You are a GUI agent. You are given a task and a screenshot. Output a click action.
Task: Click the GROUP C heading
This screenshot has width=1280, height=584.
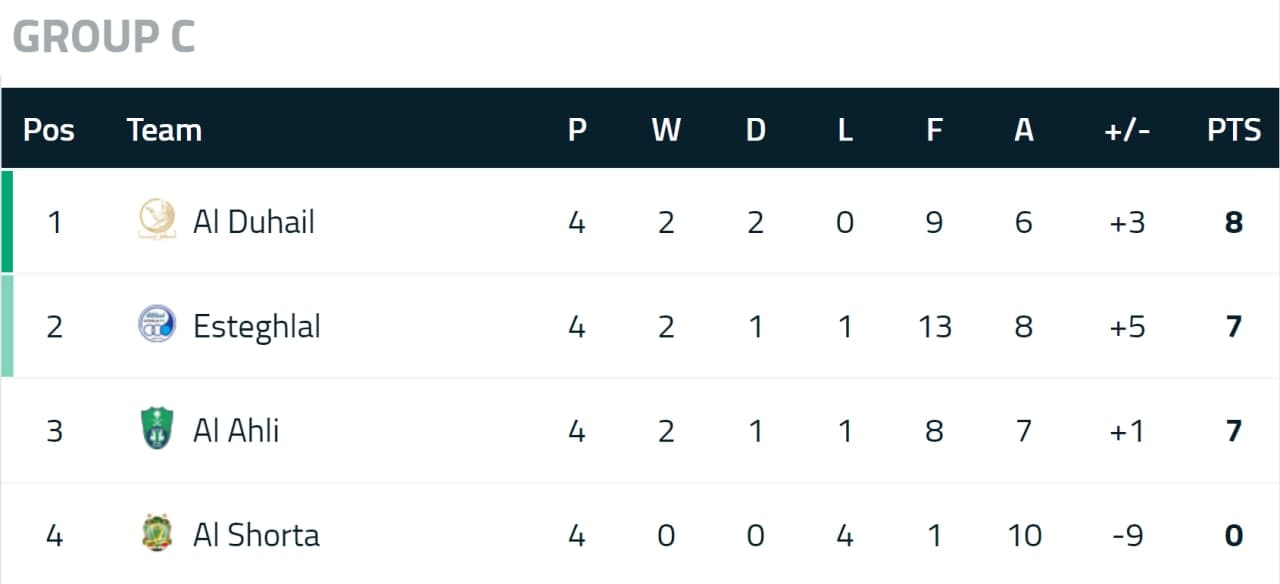coord(103,37)
